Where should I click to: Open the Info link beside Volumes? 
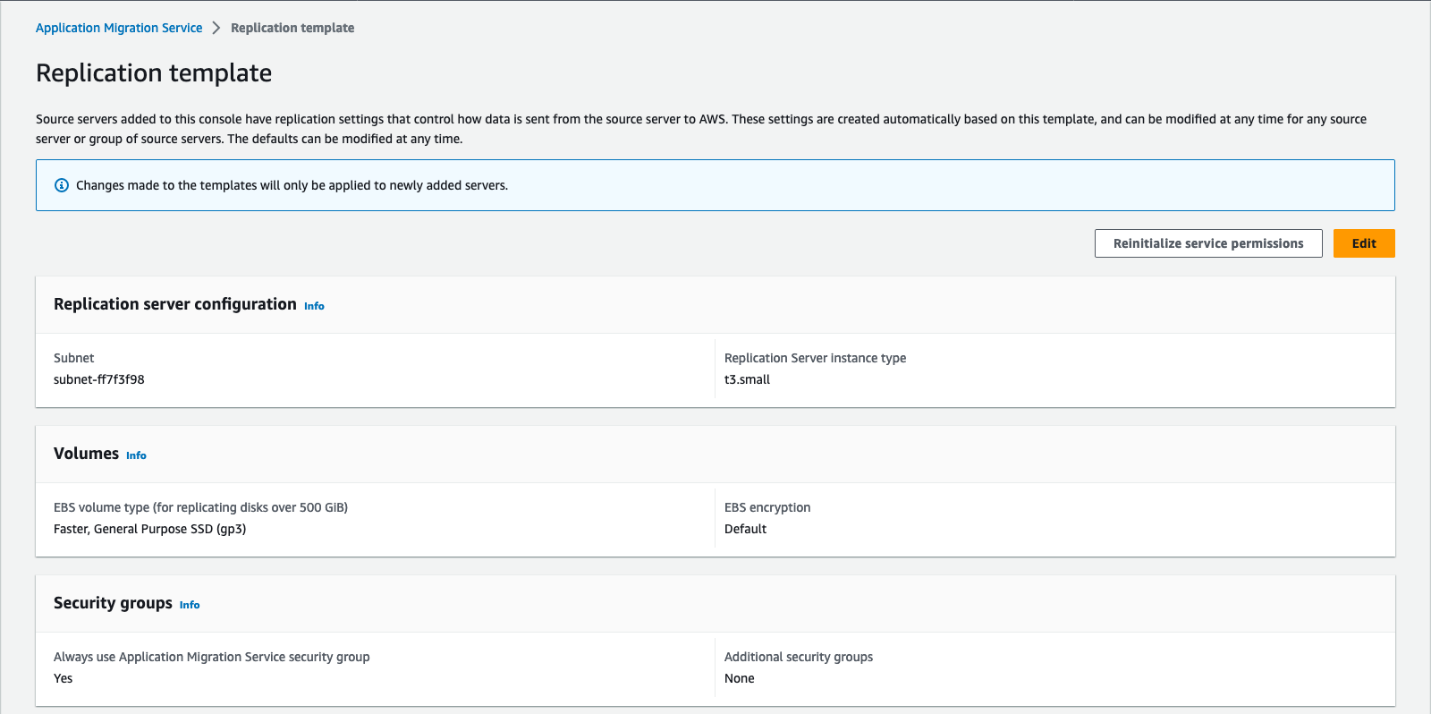pyautogui.click(x=136, y=455)
